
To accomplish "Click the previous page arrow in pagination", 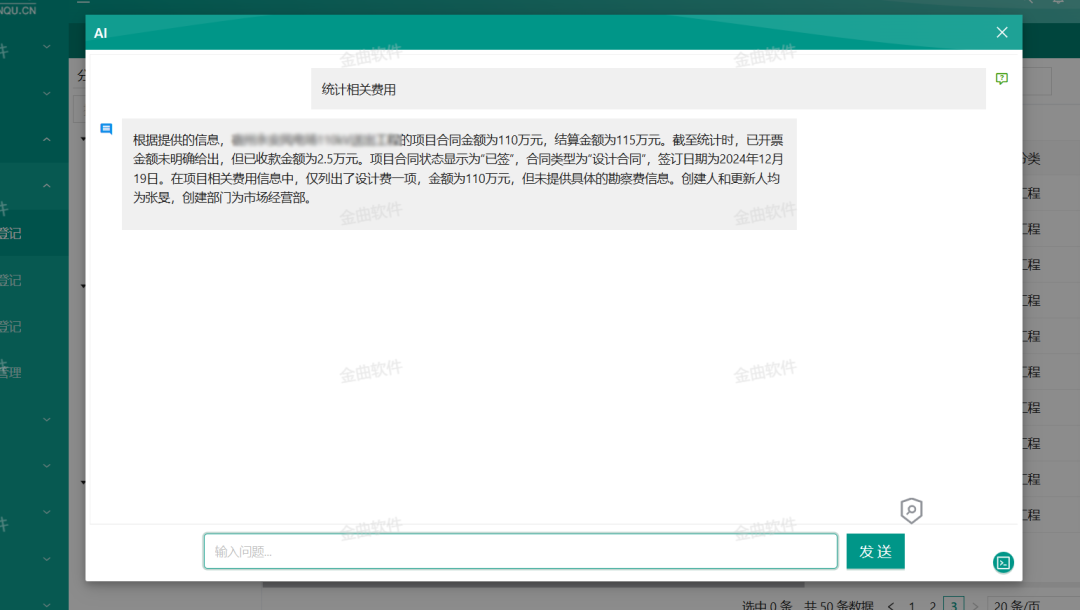I will click(x=889, y=606).
